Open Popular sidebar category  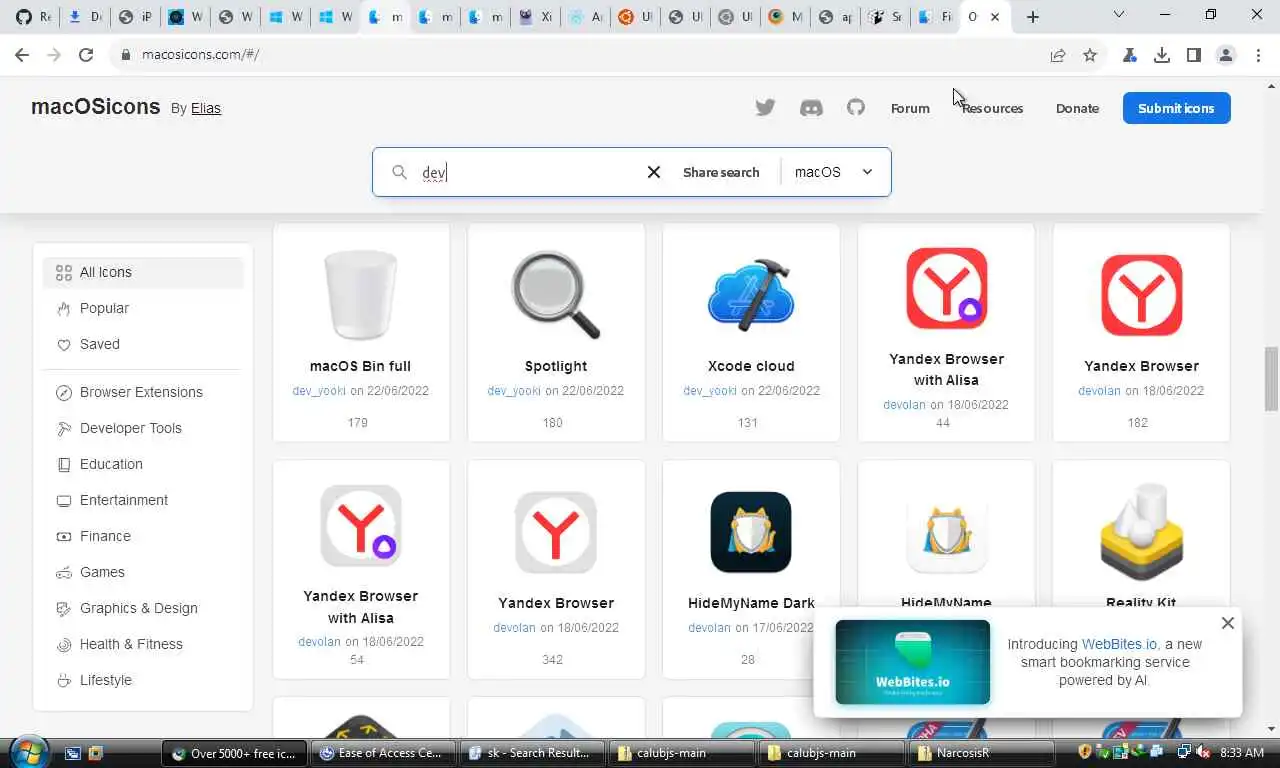143,308
